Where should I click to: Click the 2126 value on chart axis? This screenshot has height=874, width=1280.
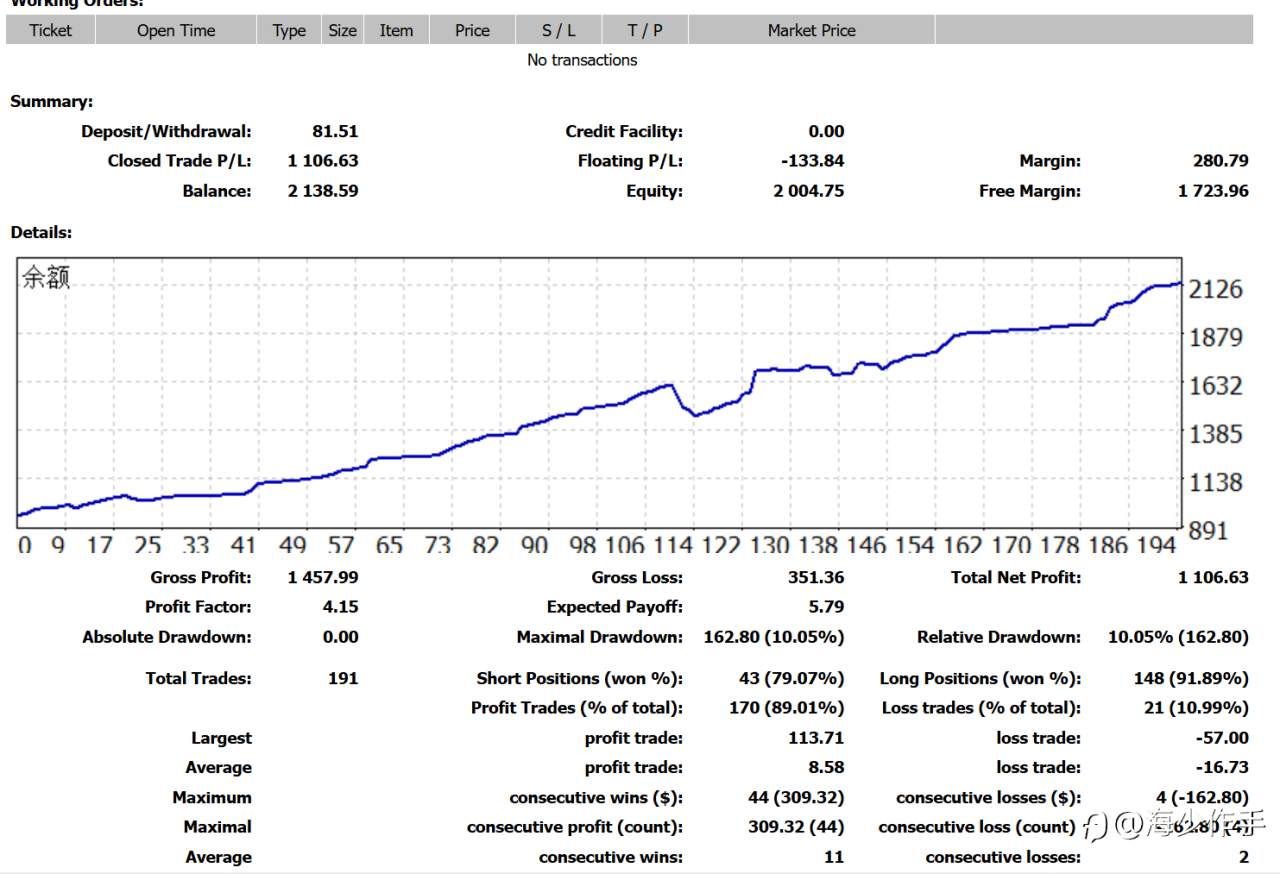pos(1215,289)
